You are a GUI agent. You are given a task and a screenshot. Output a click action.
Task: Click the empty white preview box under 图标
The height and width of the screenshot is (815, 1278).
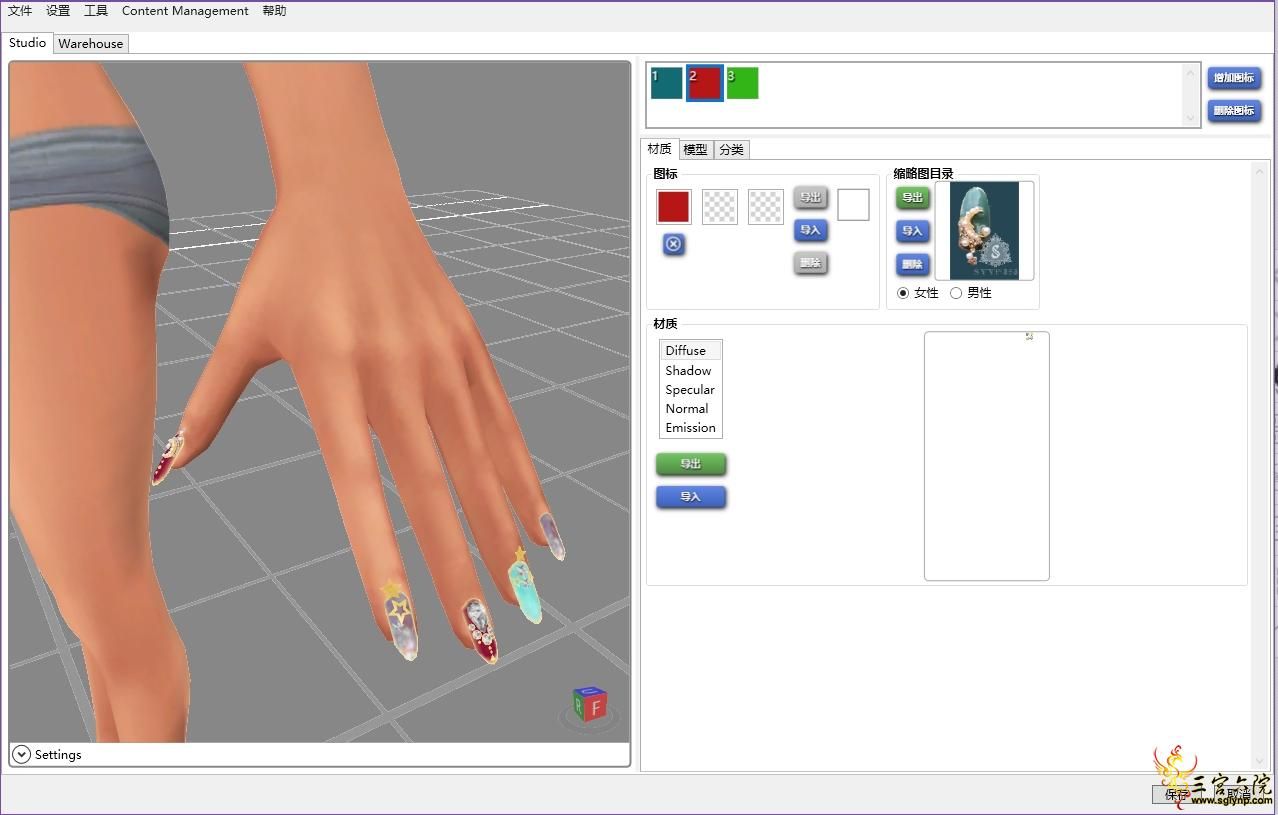pyautogui.click(x=853, y=205)
